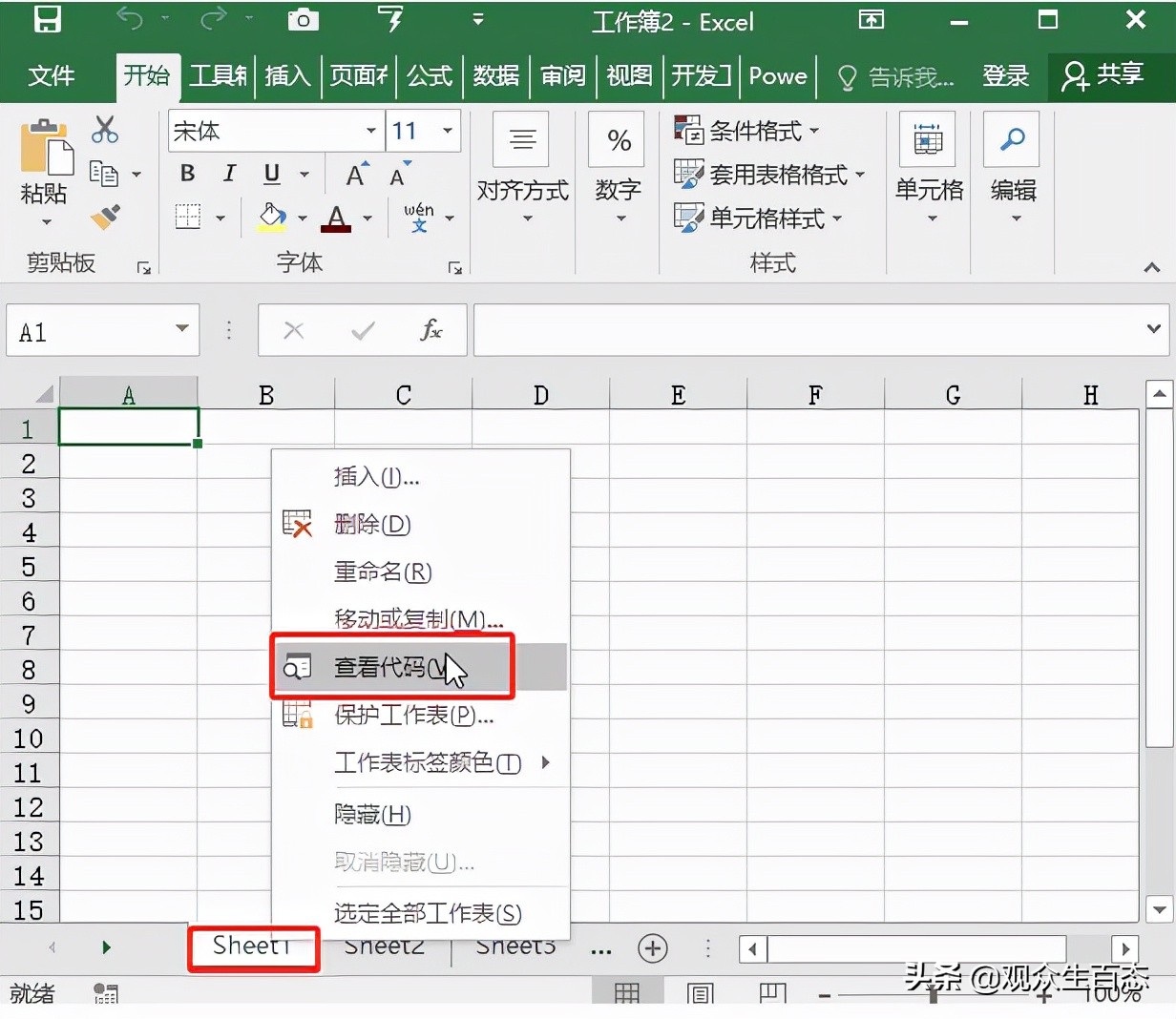Click the Save icon
Screen dimensions: 1176x1019
click(47, 19)
